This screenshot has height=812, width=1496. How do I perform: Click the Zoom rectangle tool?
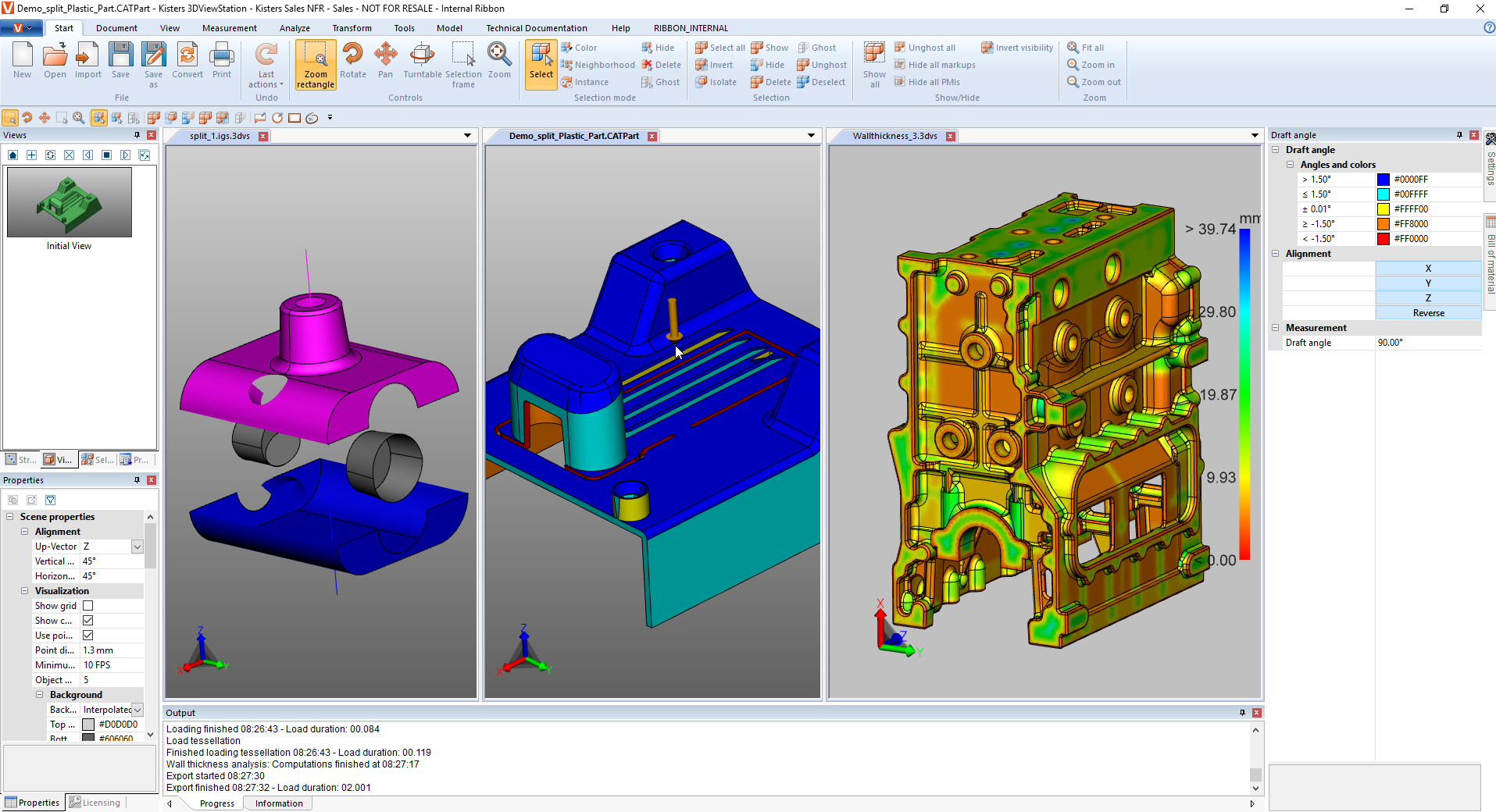pyautogui.click(x=316, y=64)
